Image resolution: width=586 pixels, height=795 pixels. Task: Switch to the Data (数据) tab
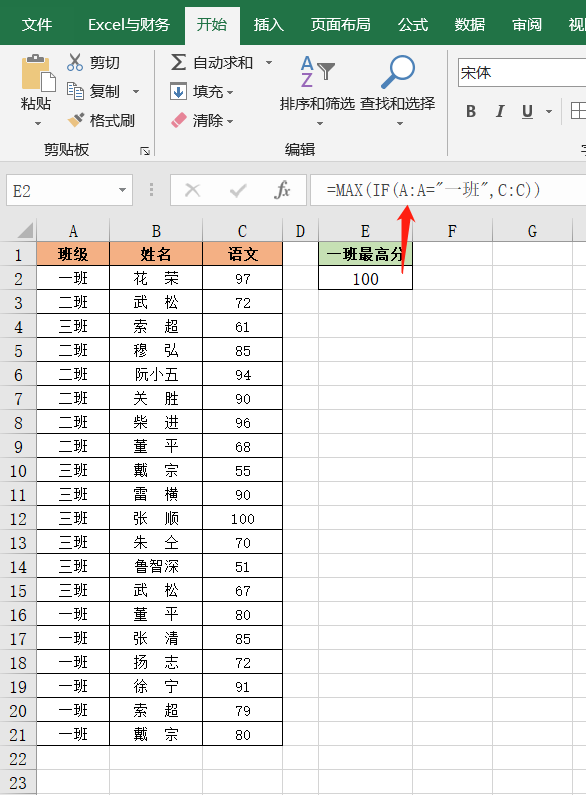click(470, 24)
